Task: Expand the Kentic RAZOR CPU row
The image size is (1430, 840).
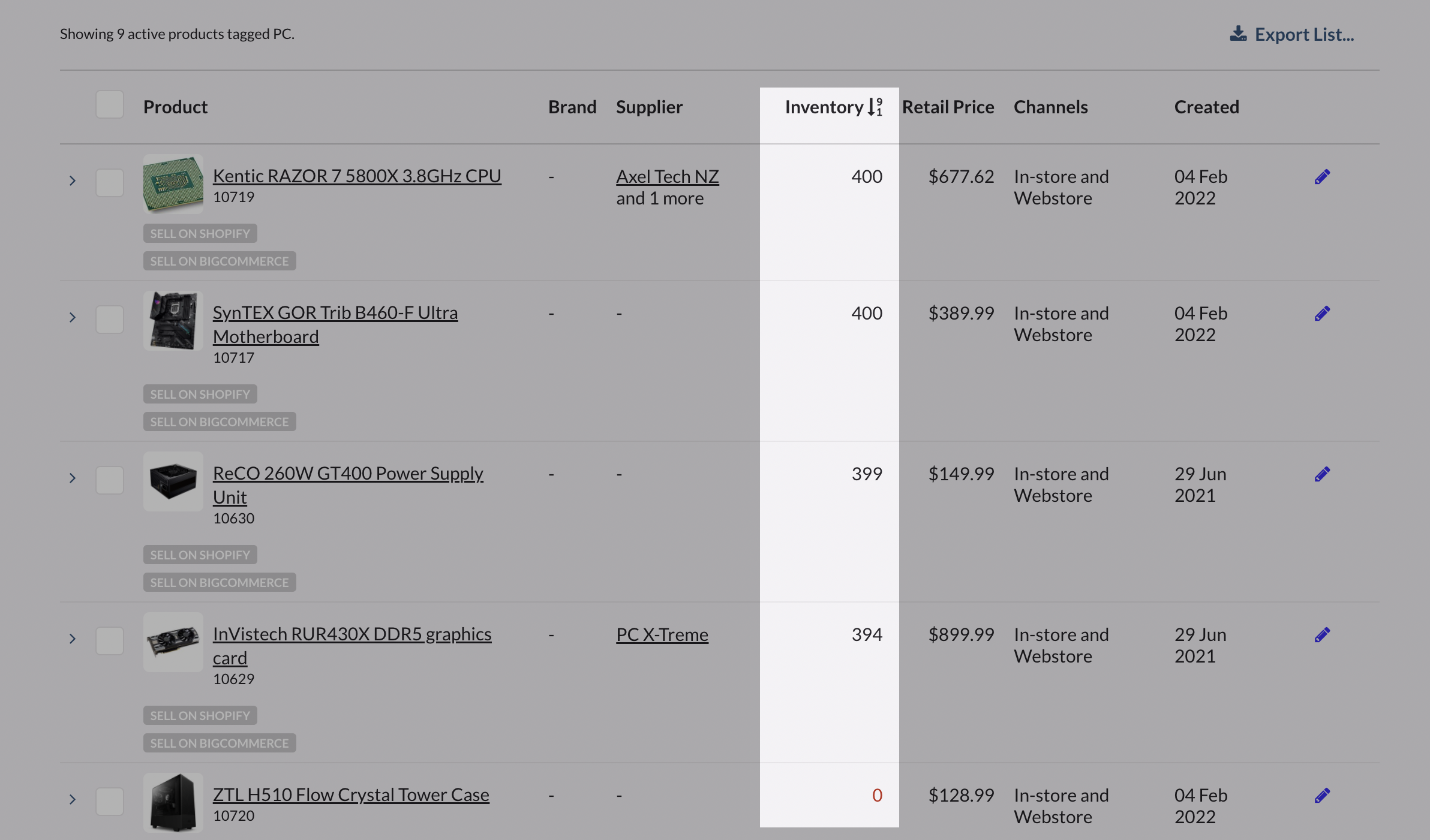Action: point(73,180)
